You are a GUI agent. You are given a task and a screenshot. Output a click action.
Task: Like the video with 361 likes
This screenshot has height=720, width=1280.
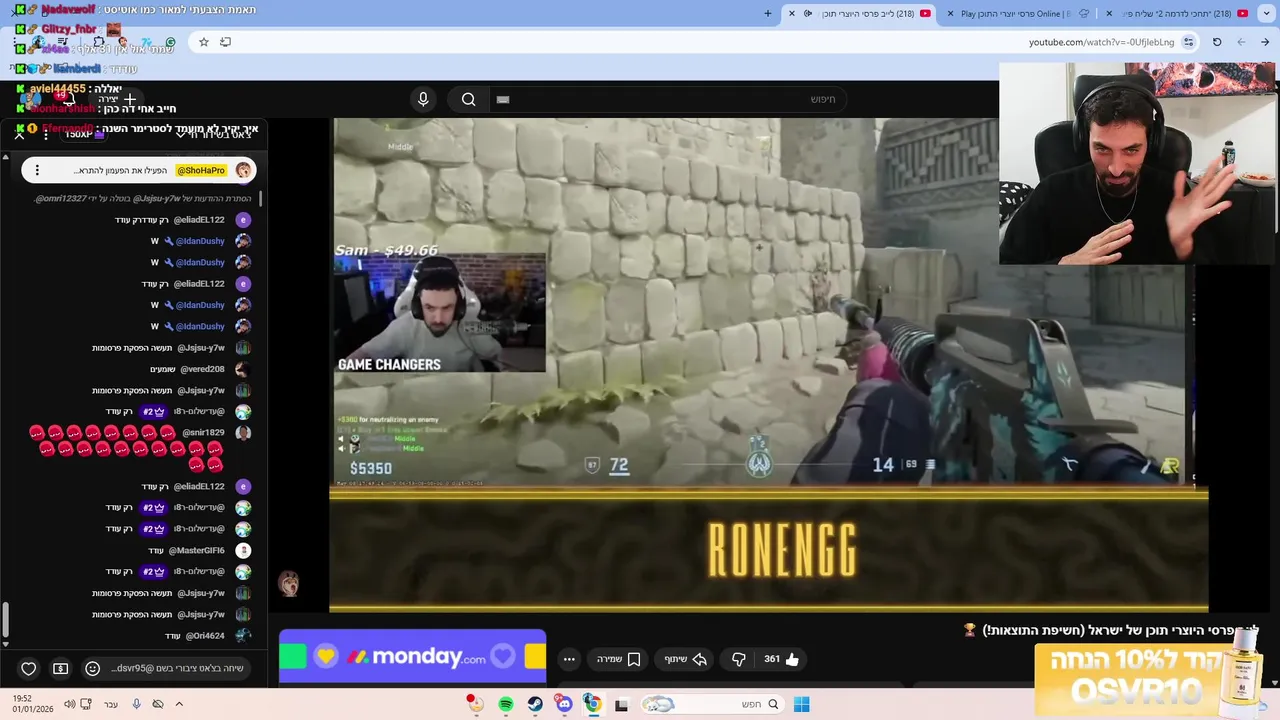click(x=782, y=659)
